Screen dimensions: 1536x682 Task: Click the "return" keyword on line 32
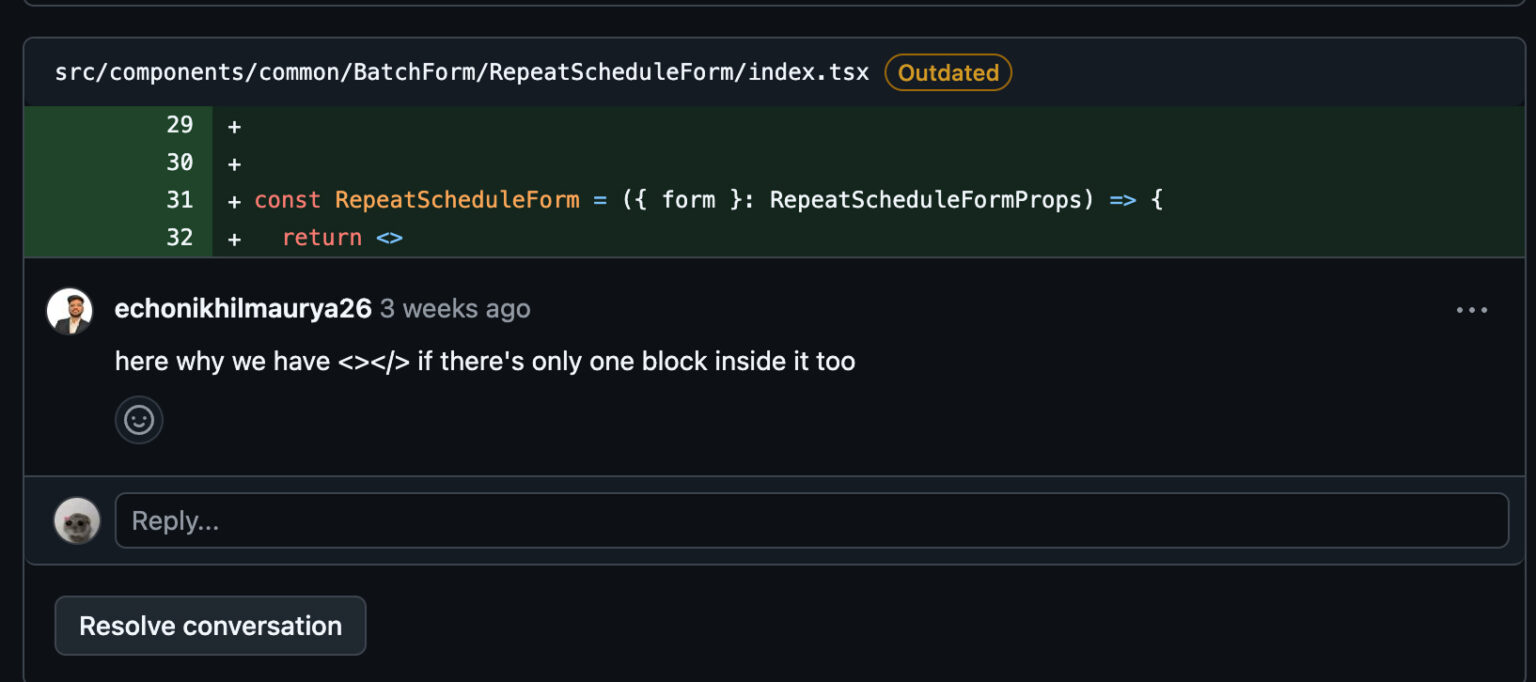tap(322, 238)
